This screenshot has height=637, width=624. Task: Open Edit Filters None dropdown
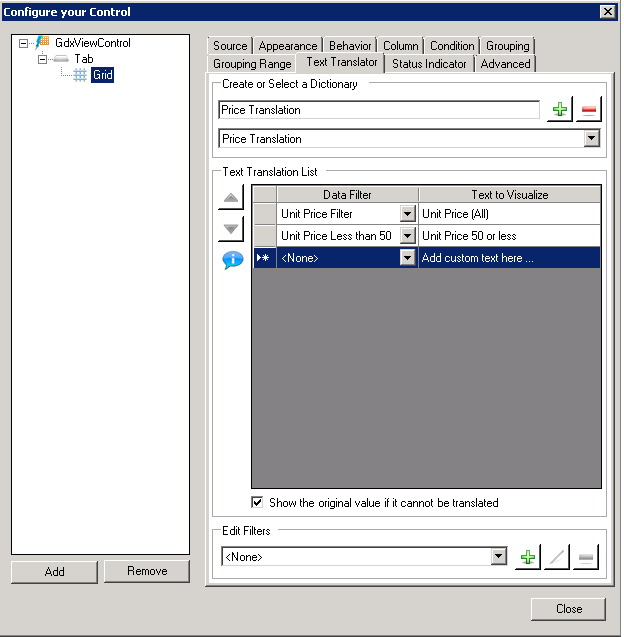(499, 556)
